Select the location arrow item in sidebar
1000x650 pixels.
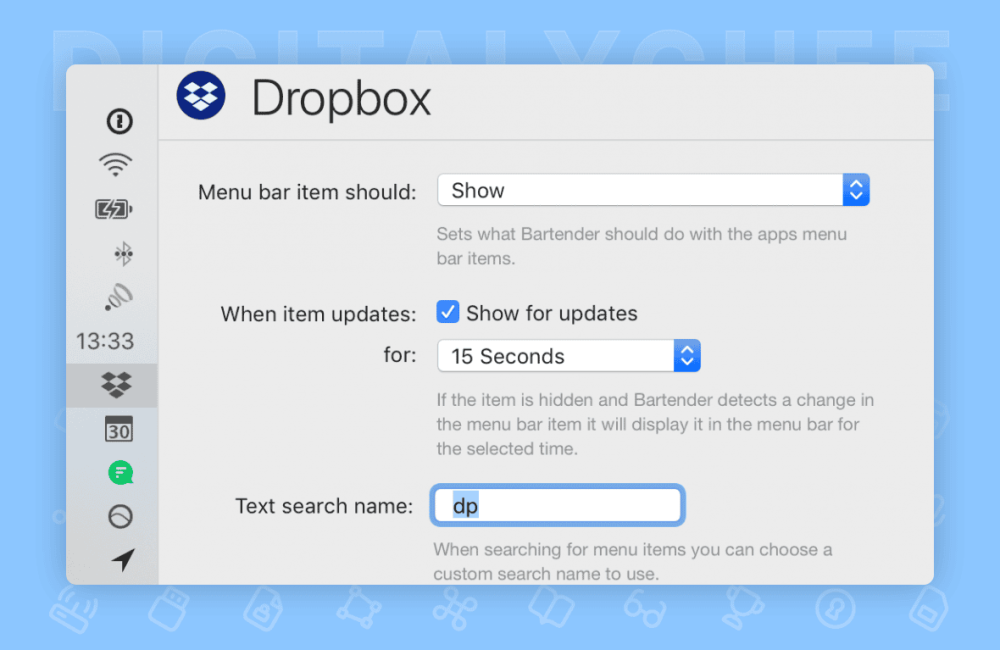point(123,559)
